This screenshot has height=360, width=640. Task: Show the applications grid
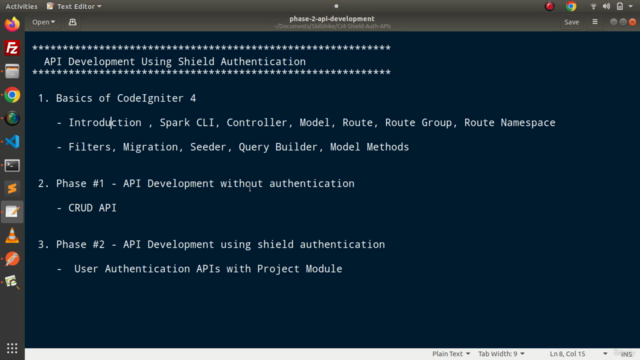12,348
